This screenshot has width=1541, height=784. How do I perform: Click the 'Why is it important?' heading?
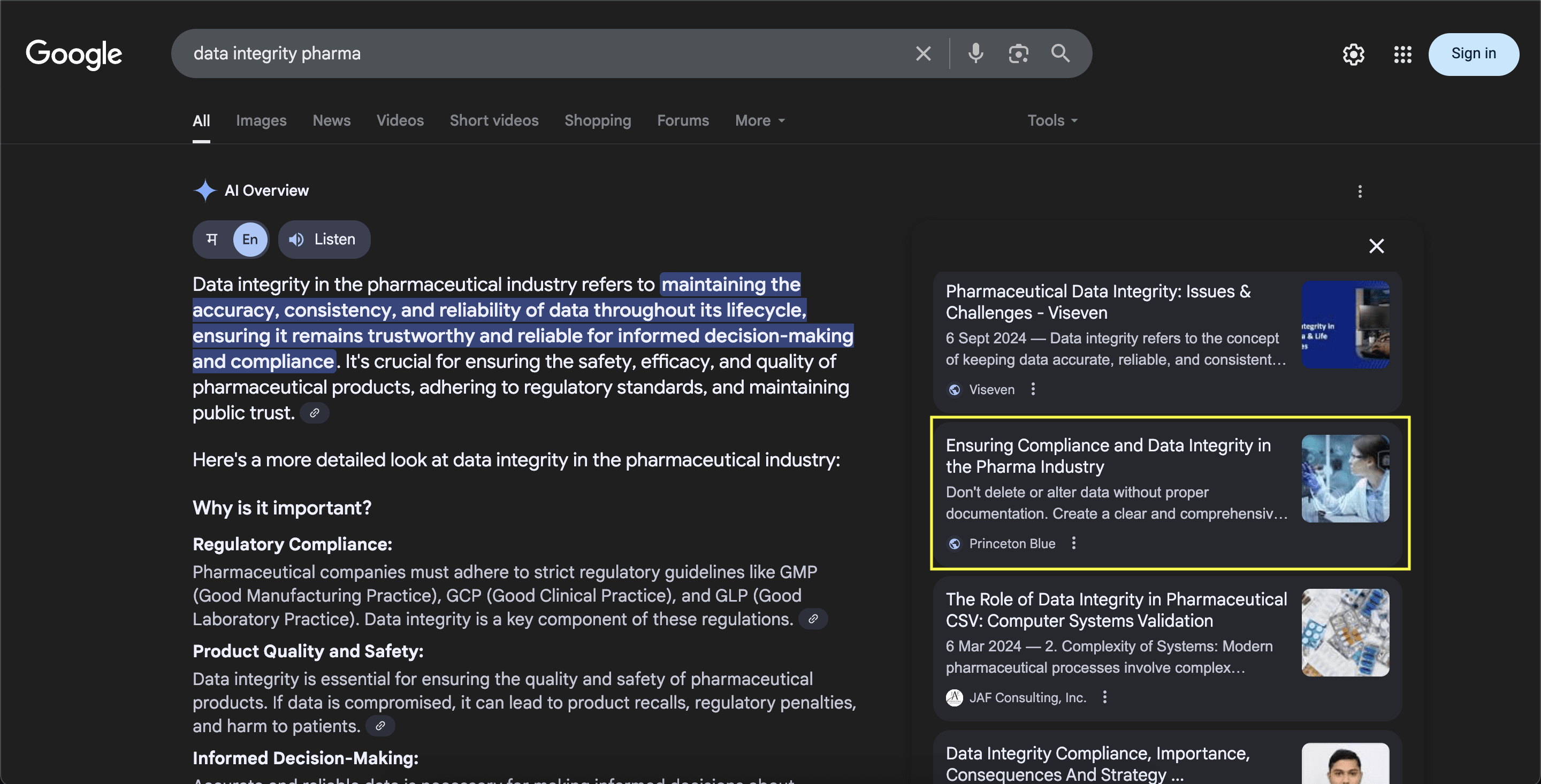[x=282, y=508]
